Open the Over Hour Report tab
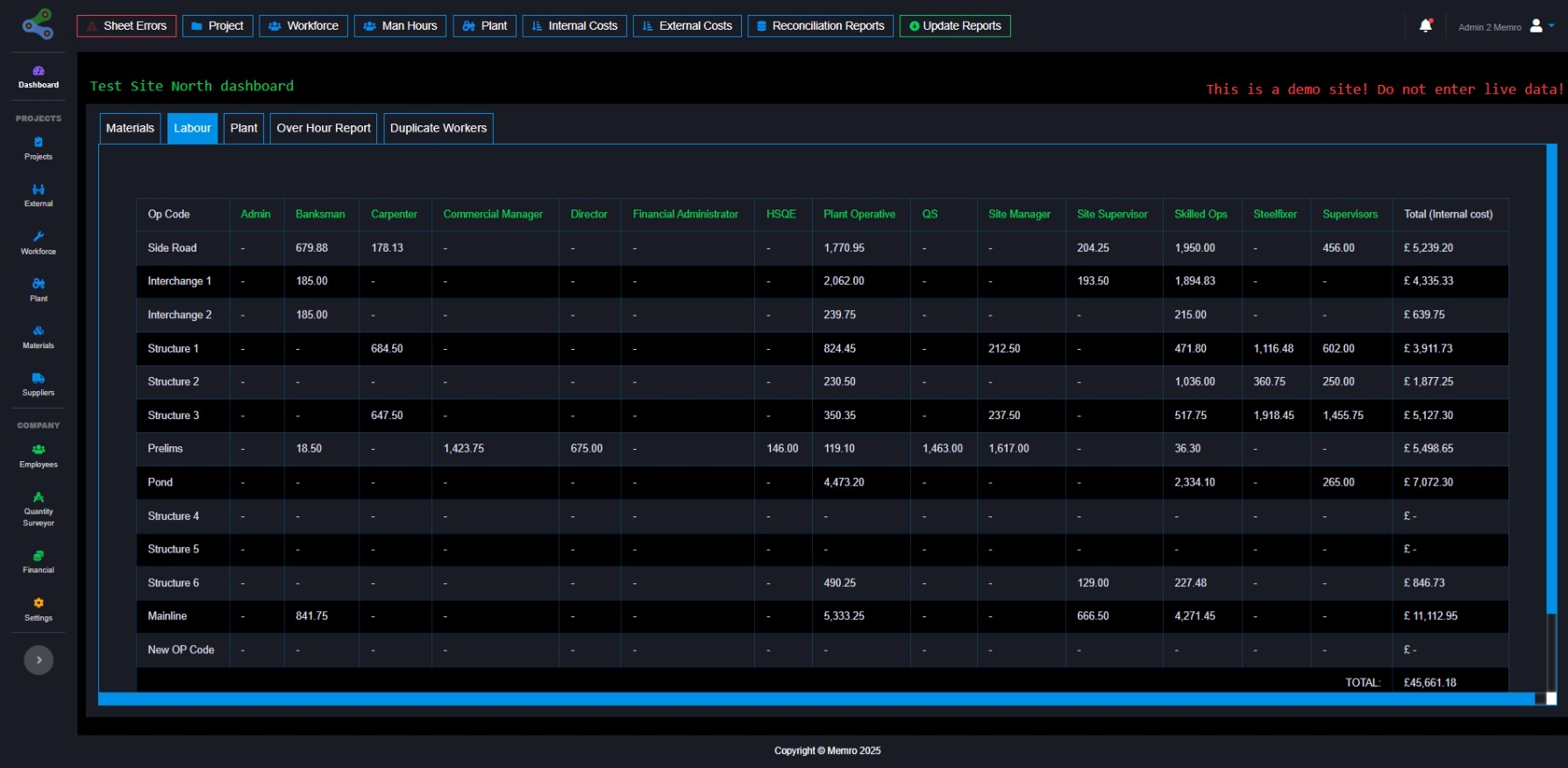 pyautogui.click(x=324, y=128)
